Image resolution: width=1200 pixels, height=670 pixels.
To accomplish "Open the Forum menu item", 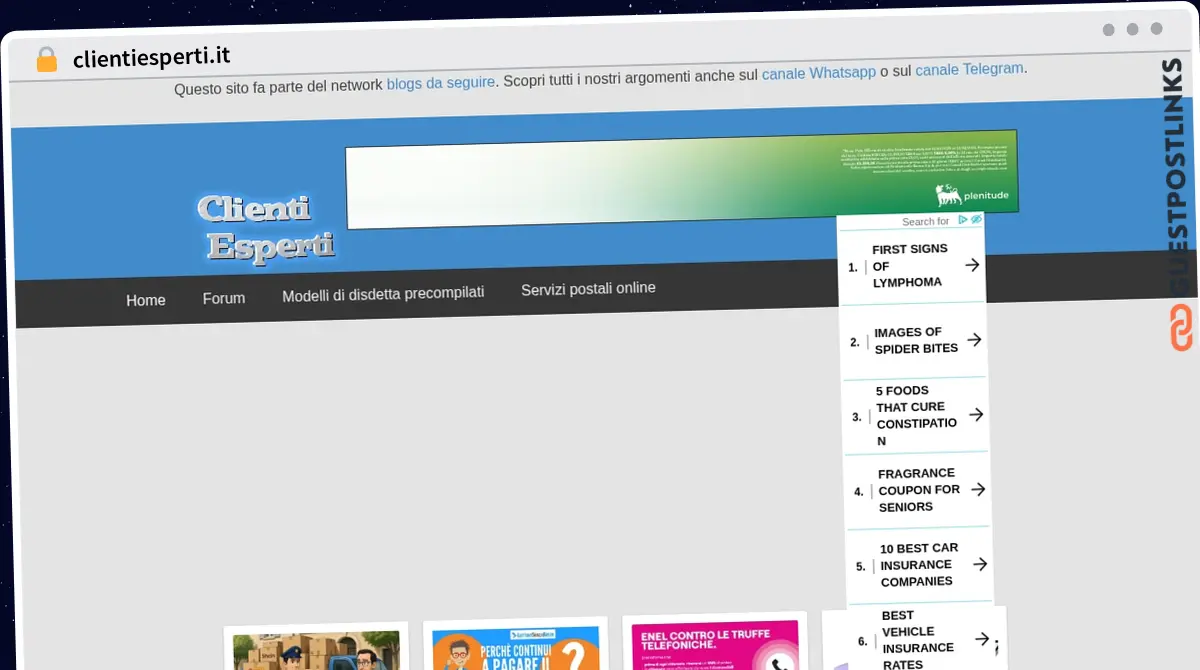I will [224, 298].
